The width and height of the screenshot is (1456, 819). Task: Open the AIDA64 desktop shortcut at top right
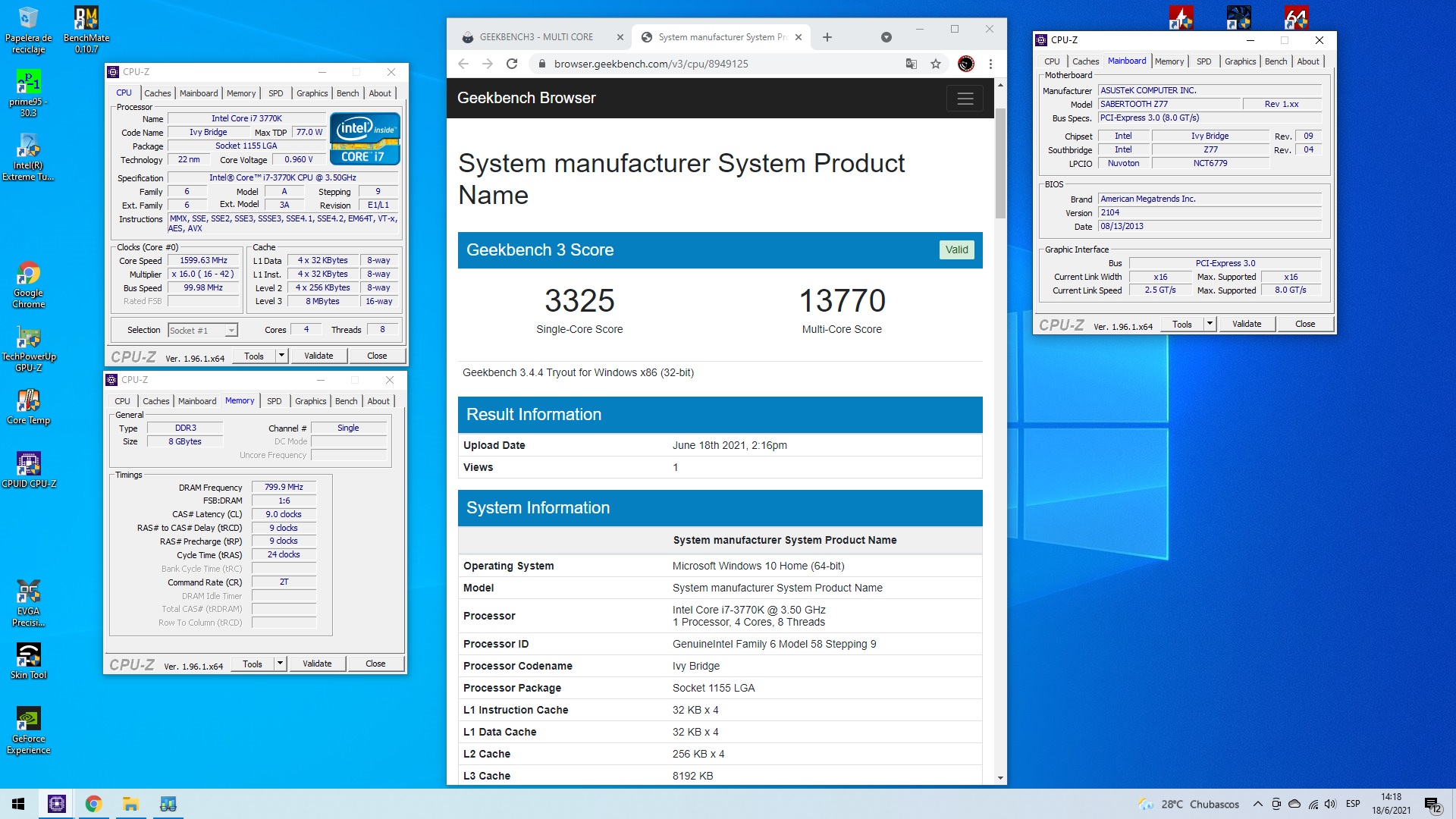(1296, 17)
